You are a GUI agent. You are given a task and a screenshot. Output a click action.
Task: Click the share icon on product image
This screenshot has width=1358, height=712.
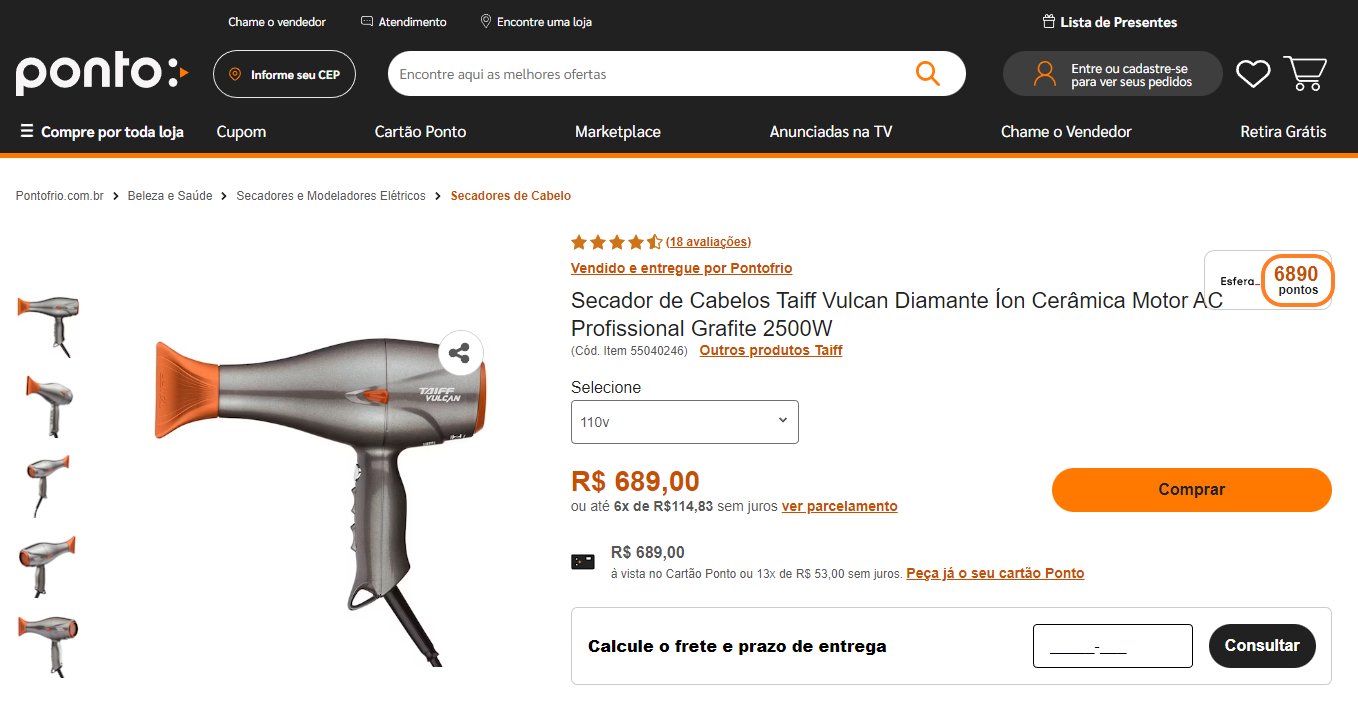point(460,353)
